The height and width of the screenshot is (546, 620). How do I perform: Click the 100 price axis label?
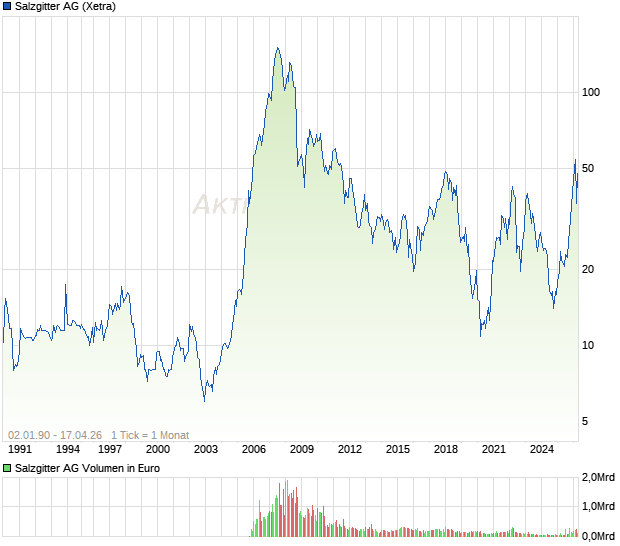tap(591, 93)
